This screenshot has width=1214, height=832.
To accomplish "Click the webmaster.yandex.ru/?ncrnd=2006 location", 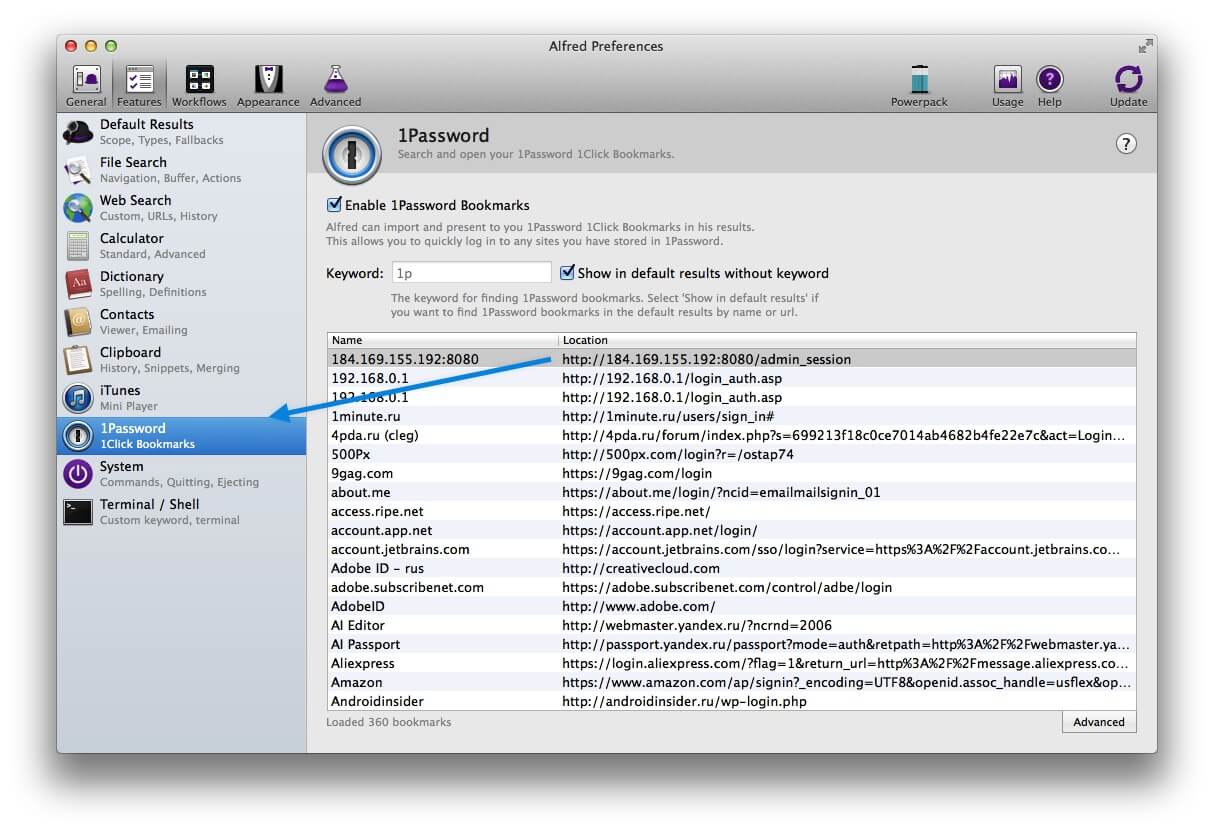I will point(697,625).
